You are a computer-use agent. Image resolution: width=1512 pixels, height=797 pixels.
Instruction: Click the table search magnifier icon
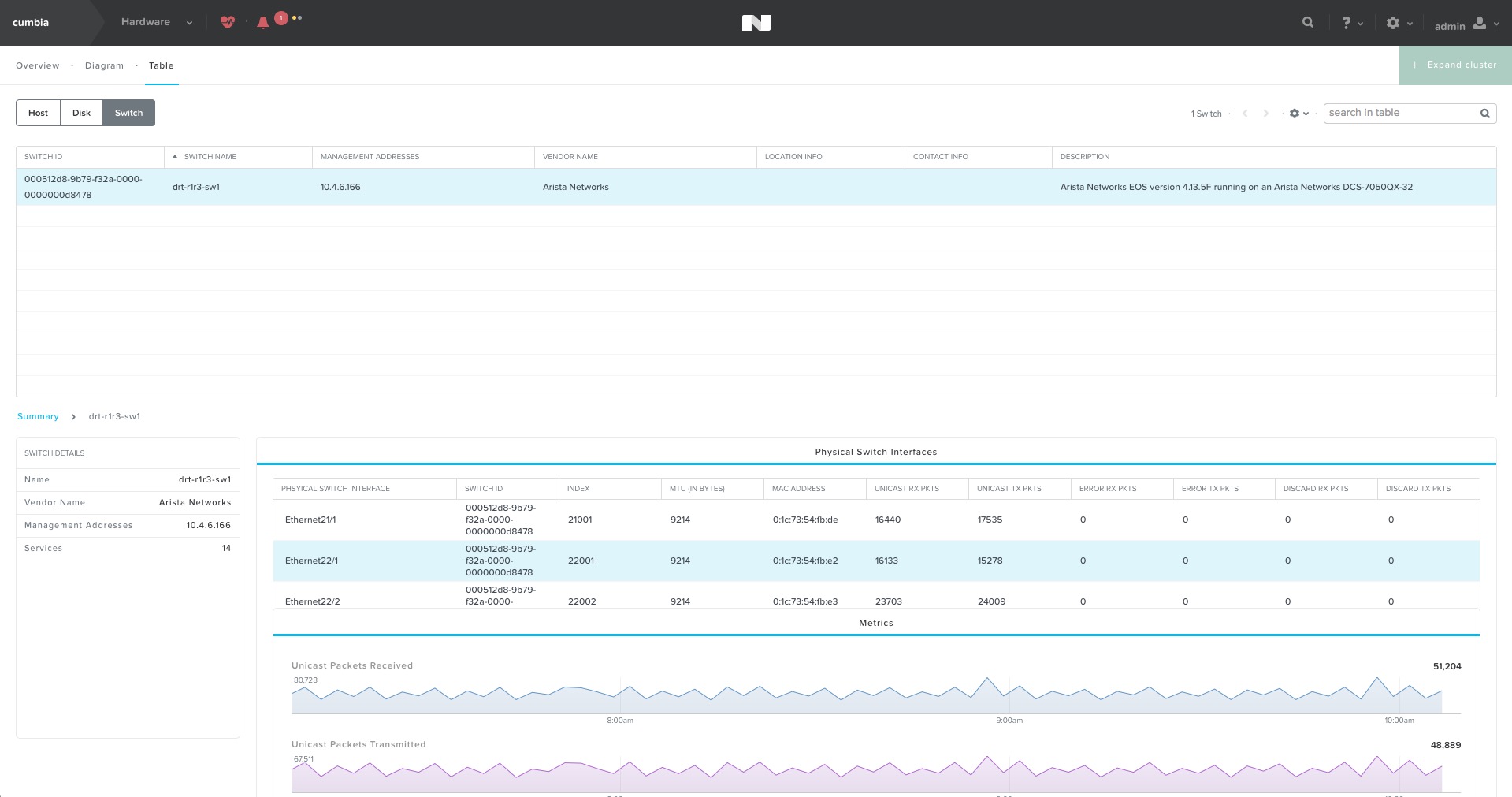coord(1485,114)
